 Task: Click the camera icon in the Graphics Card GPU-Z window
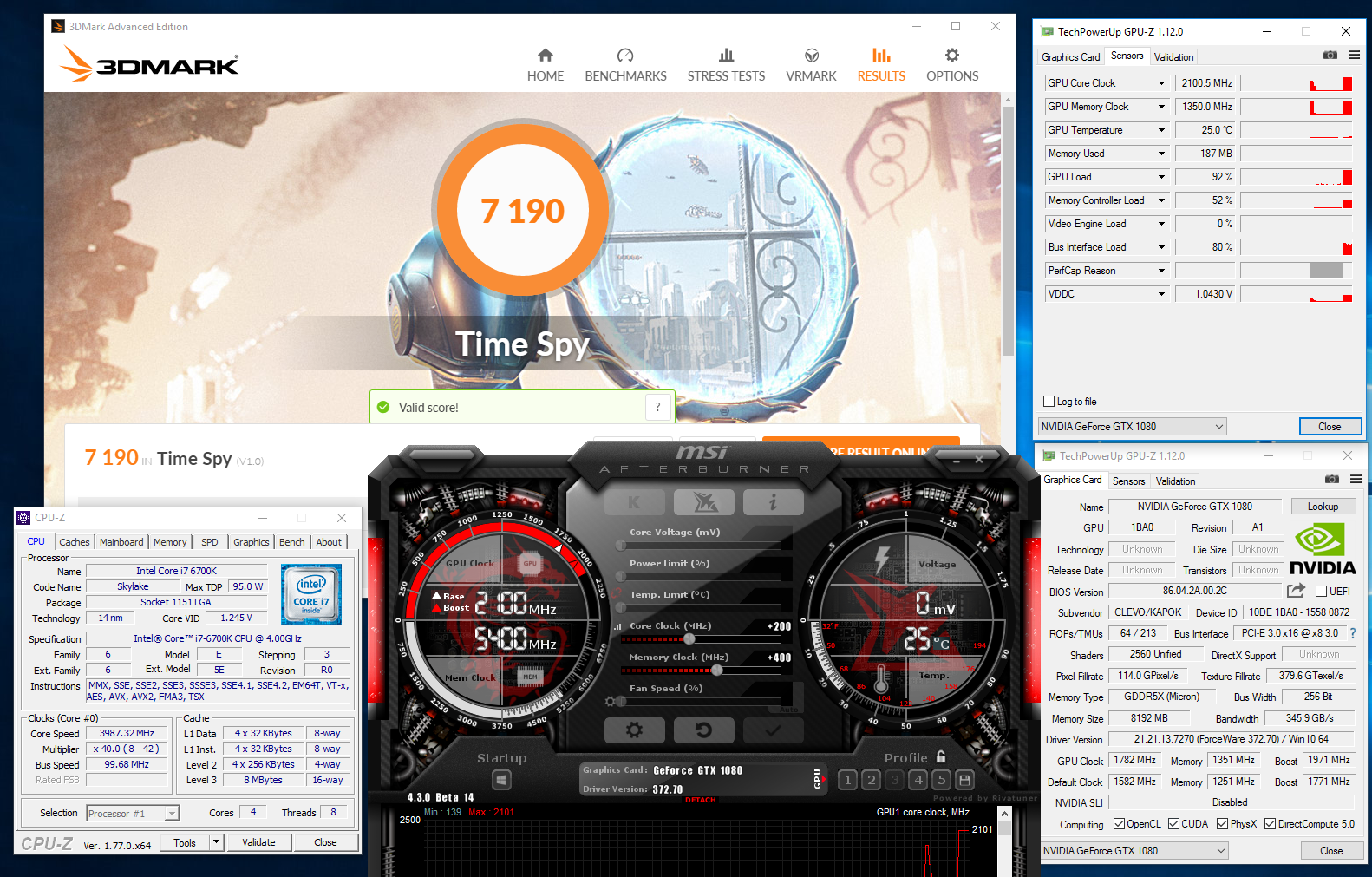click(1332, 479)
